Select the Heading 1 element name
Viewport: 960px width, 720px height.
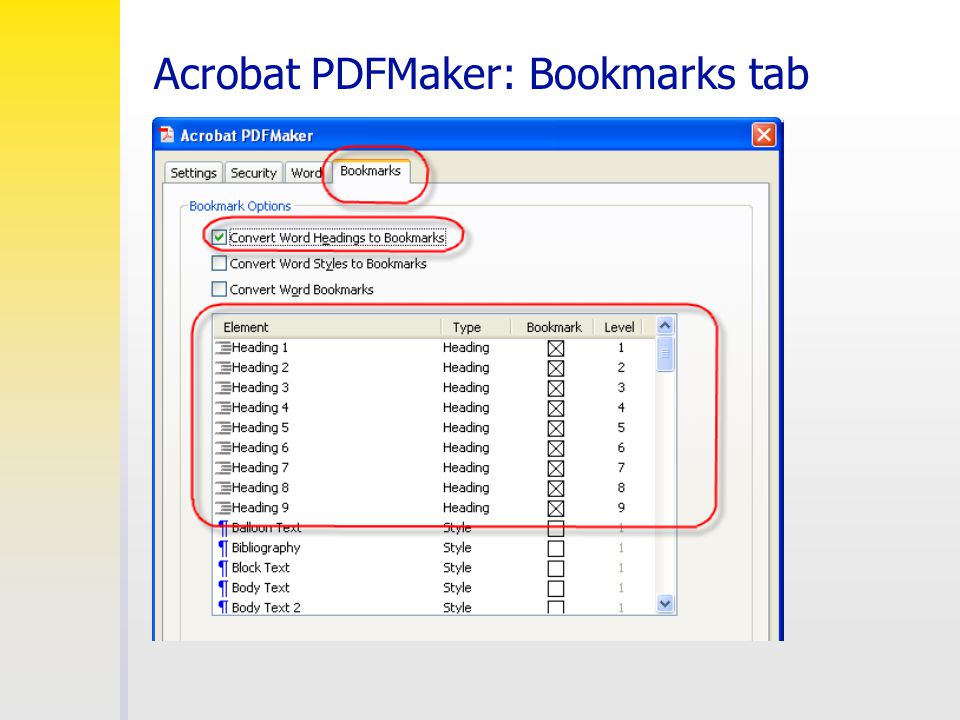[260, 348]
